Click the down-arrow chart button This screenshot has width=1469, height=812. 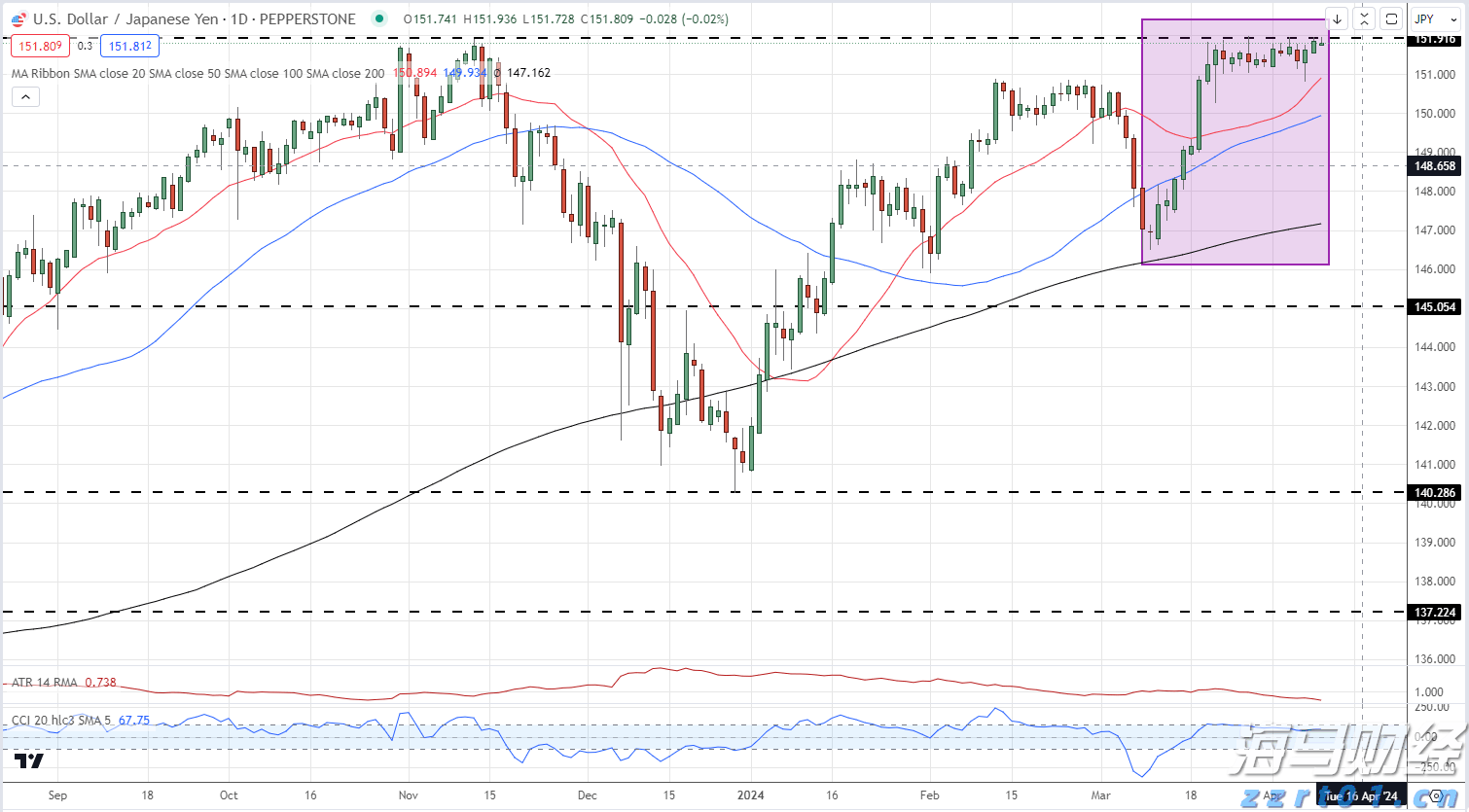tap(1338, 18)
